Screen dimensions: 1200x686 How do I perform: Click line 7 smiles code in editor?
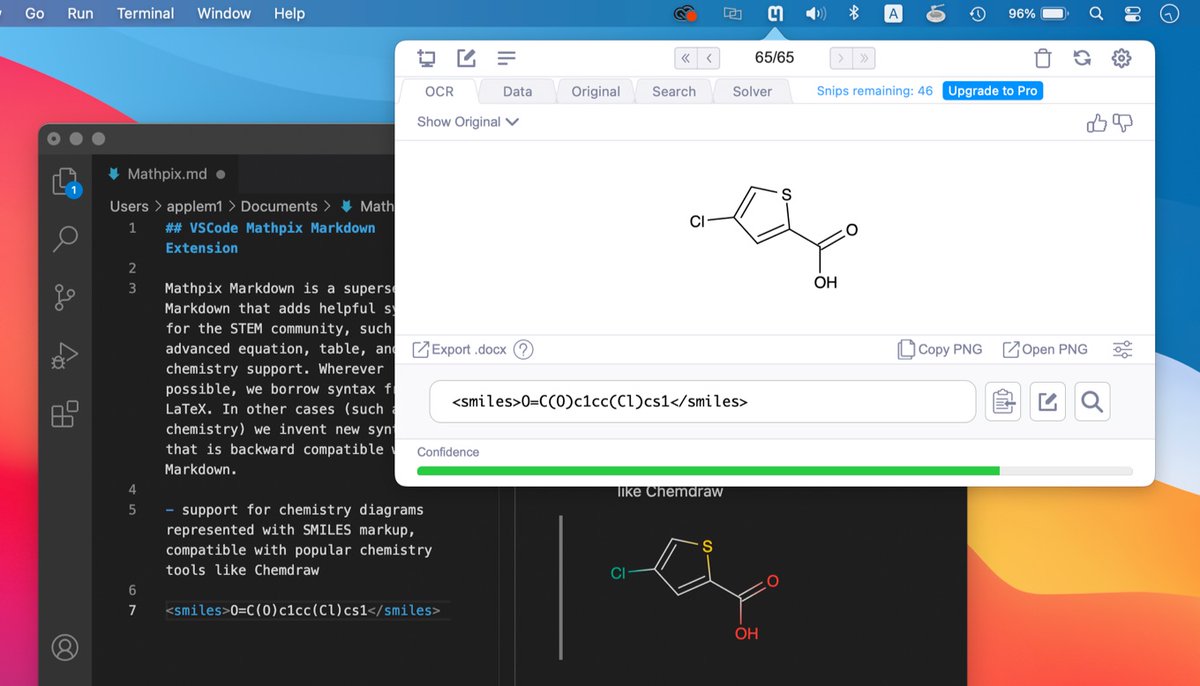302,610
